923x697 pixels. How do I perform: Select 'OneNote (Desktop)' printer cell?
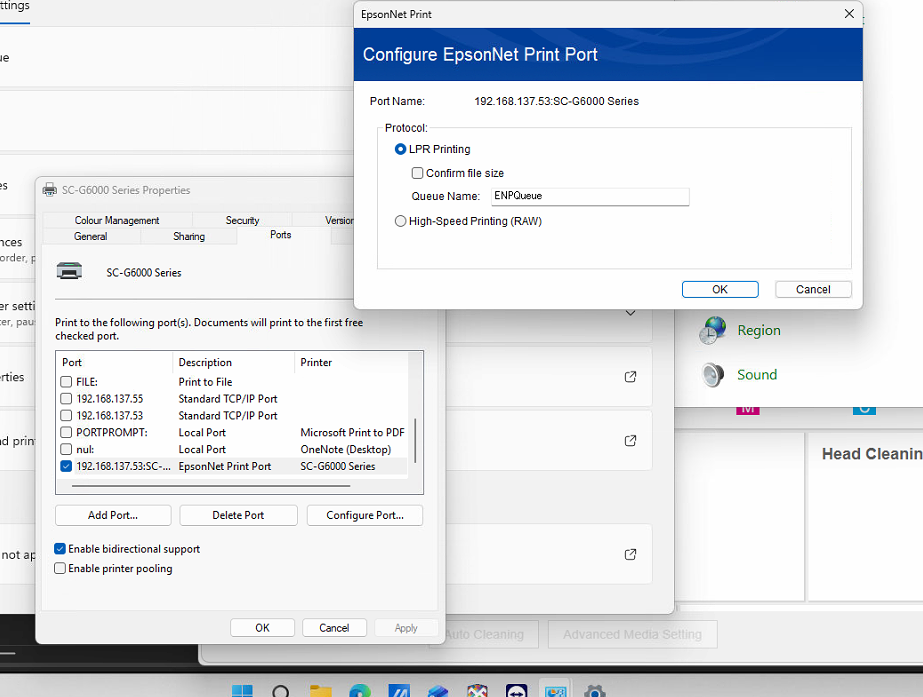coord(346,449)
